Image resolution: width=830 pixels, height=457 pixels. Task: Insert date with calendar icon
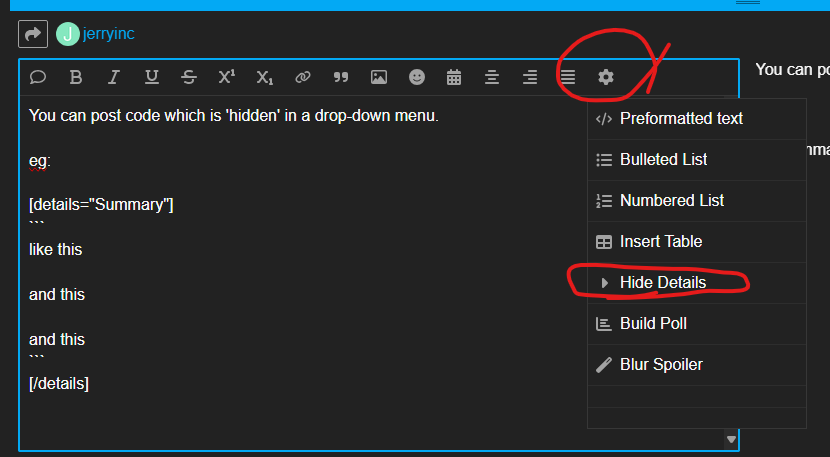(454, 77)
